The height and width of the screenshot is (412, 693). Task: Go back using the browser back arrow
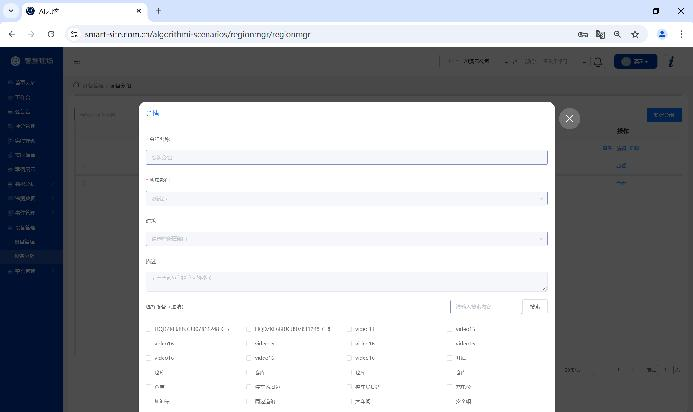[x=12, y=34]
